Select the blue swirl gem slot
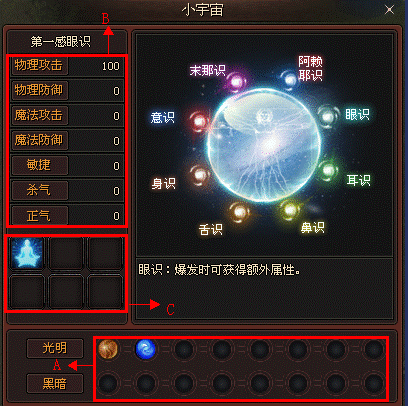 145,349
